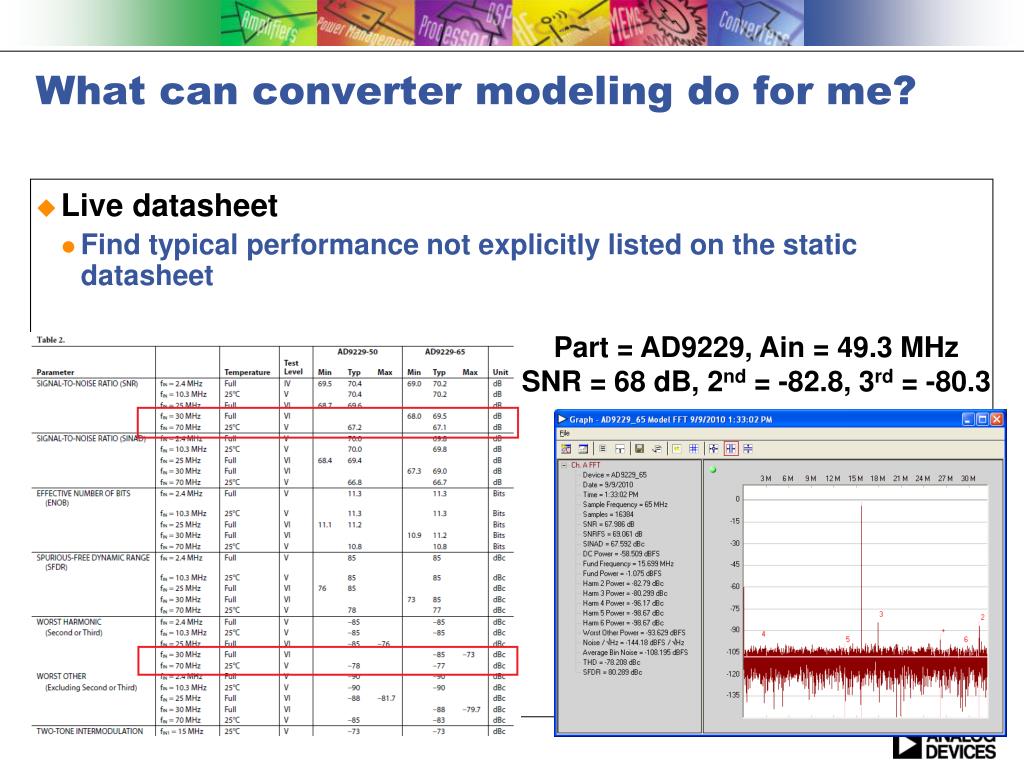The height and width of the screenshot is (768, 1024).
Task: Click 'EFFECTIVE NUMBER OF BITS' parameter text
Action: (83, 493)
